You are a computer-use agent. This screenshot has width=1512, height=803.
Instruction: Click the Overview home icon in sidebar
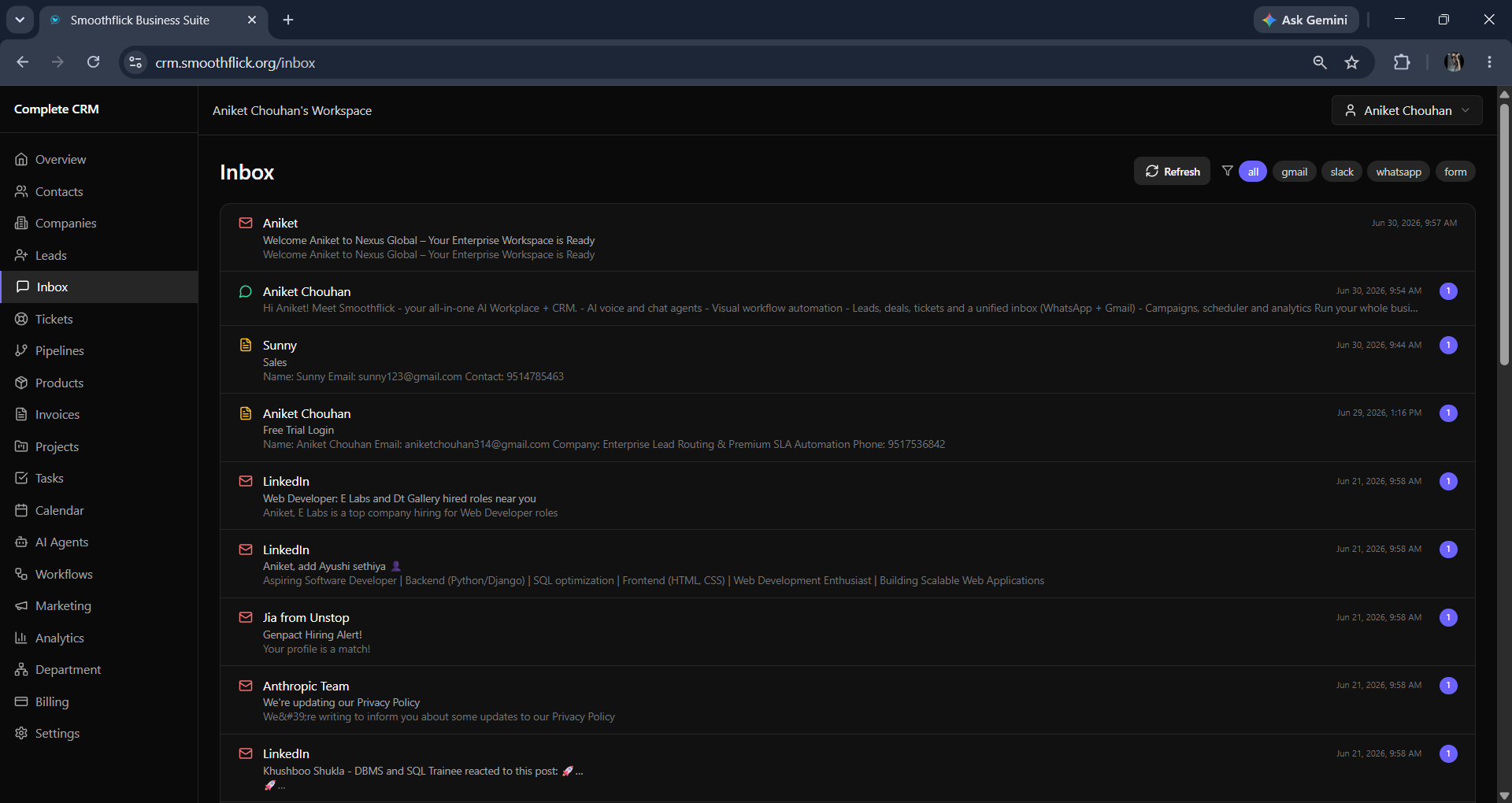click(21, 159)
